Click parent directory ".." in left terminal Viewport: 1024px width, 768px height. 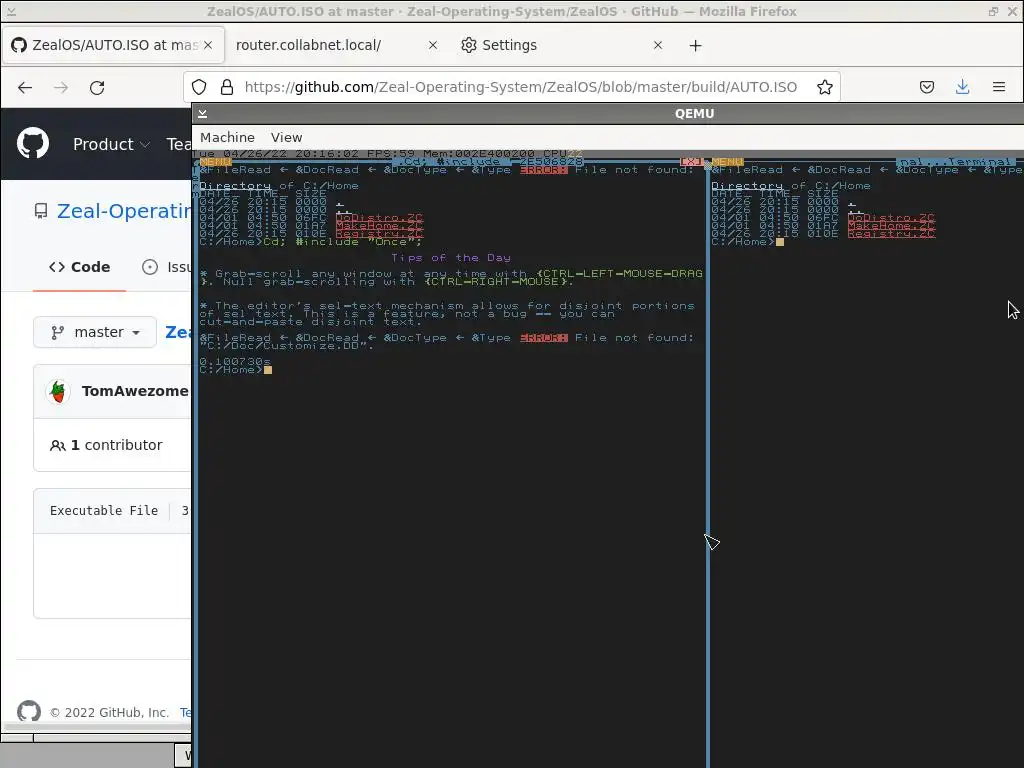pyautogui.click(x=344, y=210)
